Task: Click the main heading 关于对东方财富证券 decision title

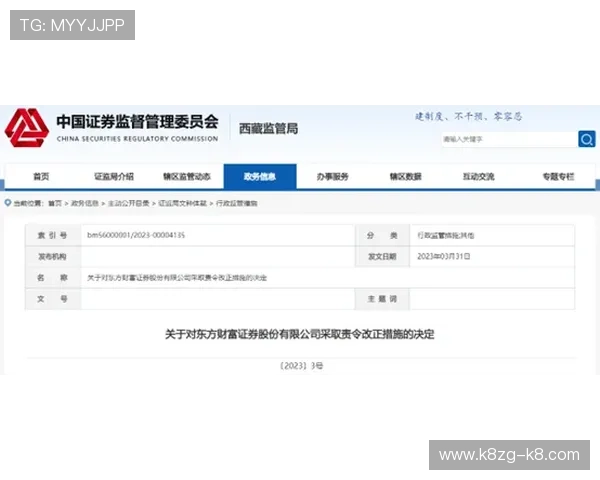Action: click(x=300, y=334)
